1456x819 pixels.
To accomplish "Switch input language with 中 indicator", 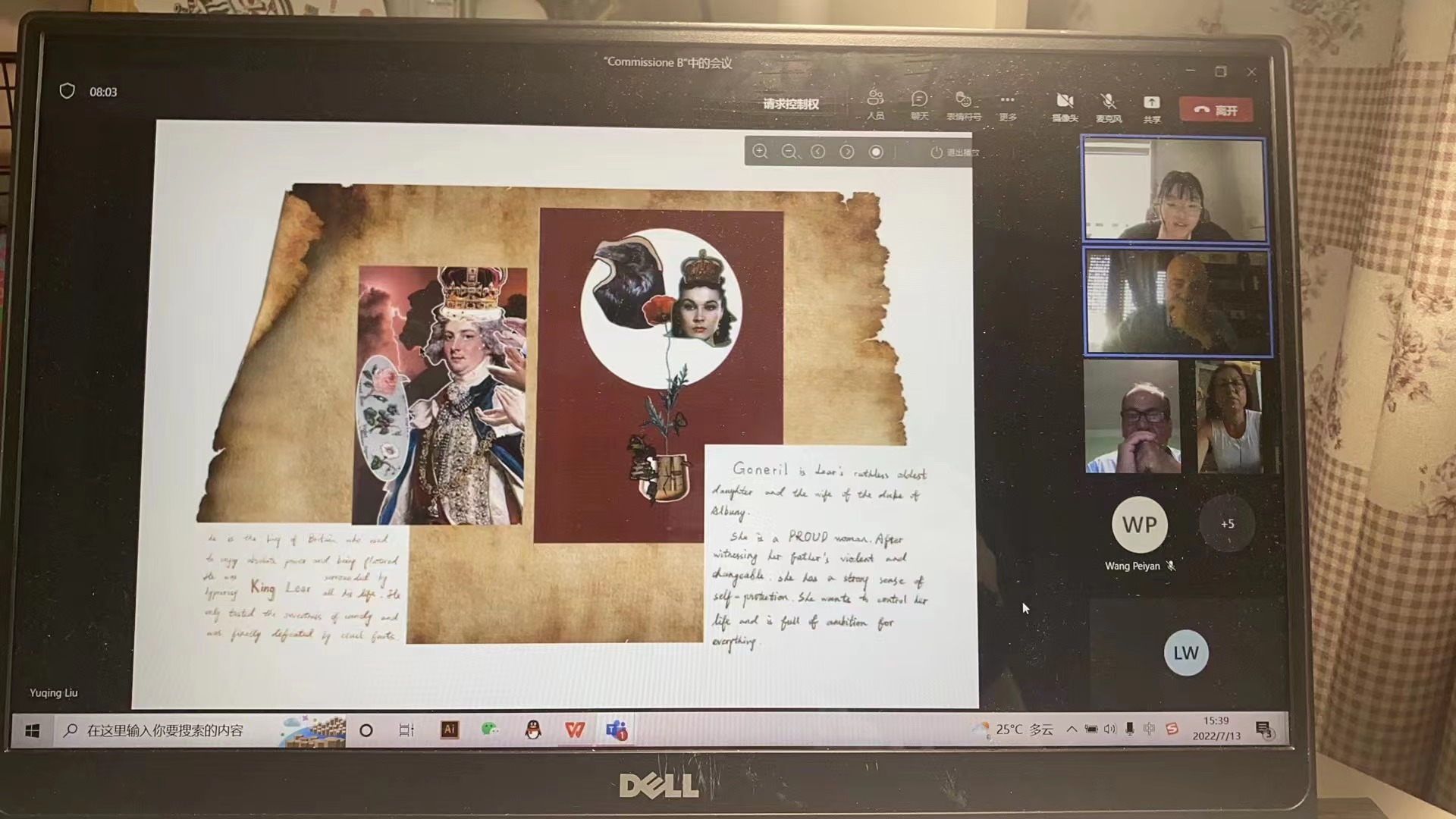I will tap(1149, 730).
